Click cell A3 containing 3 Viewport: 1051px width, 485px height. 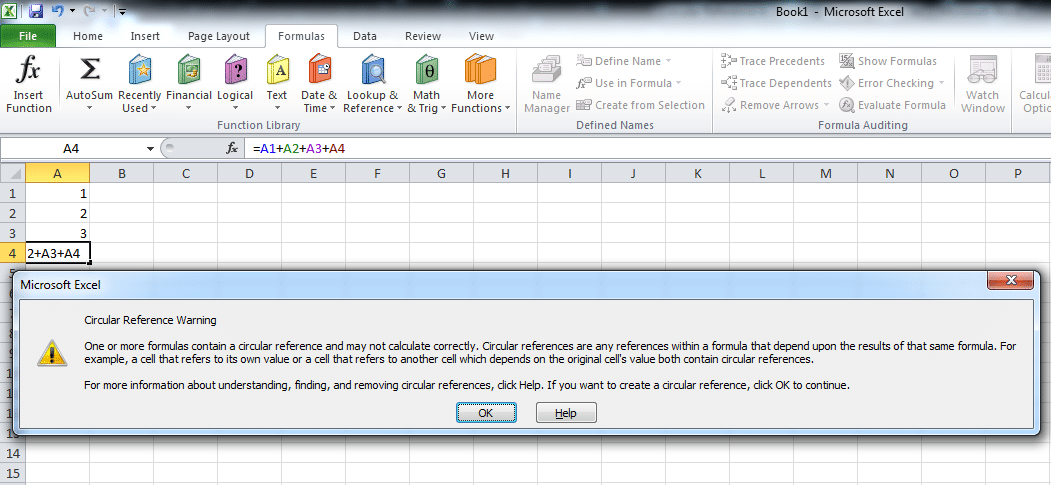pyautogui.click(x=58, y=233)
